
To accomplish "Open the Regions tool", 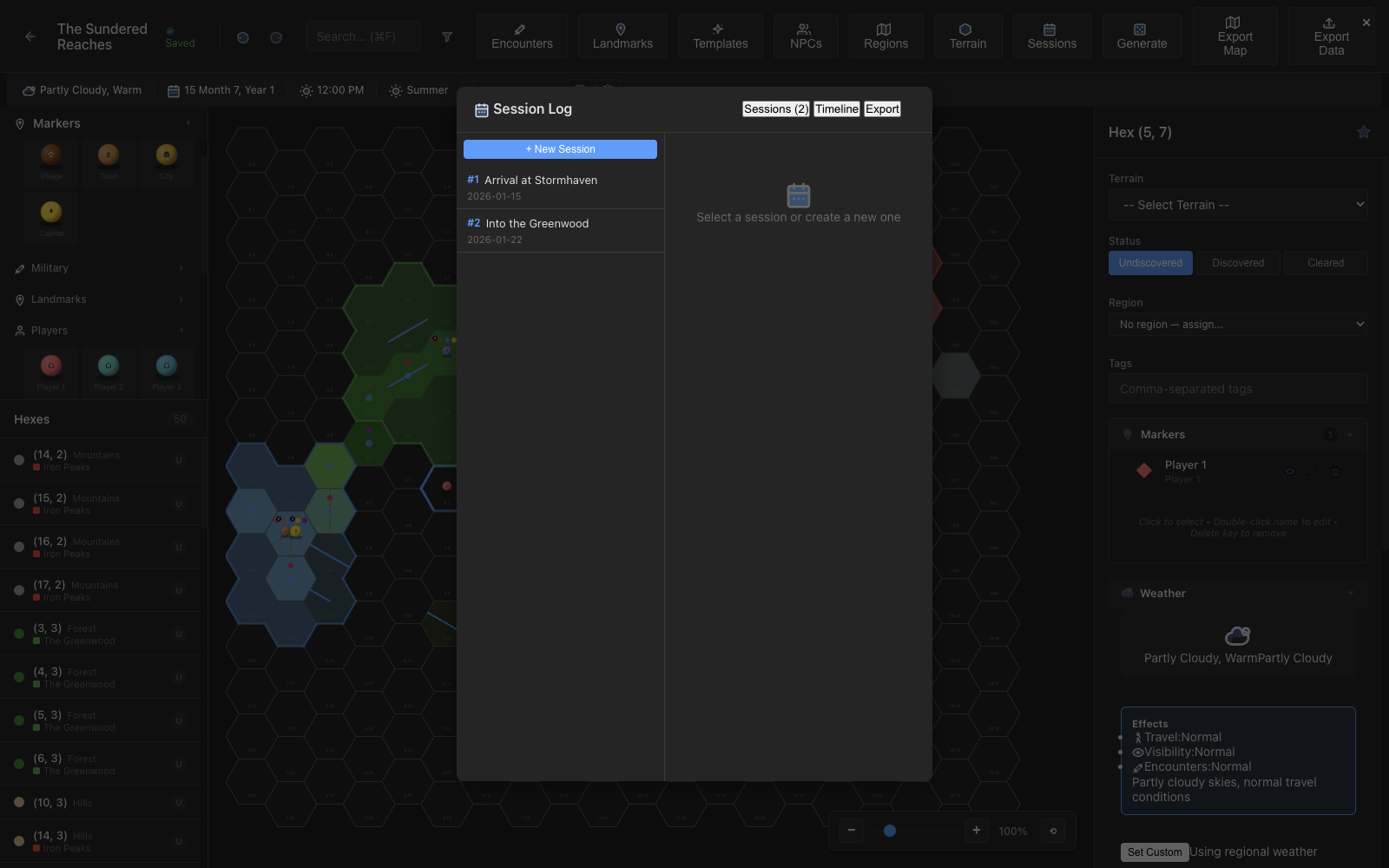I will tap(885, 36).
